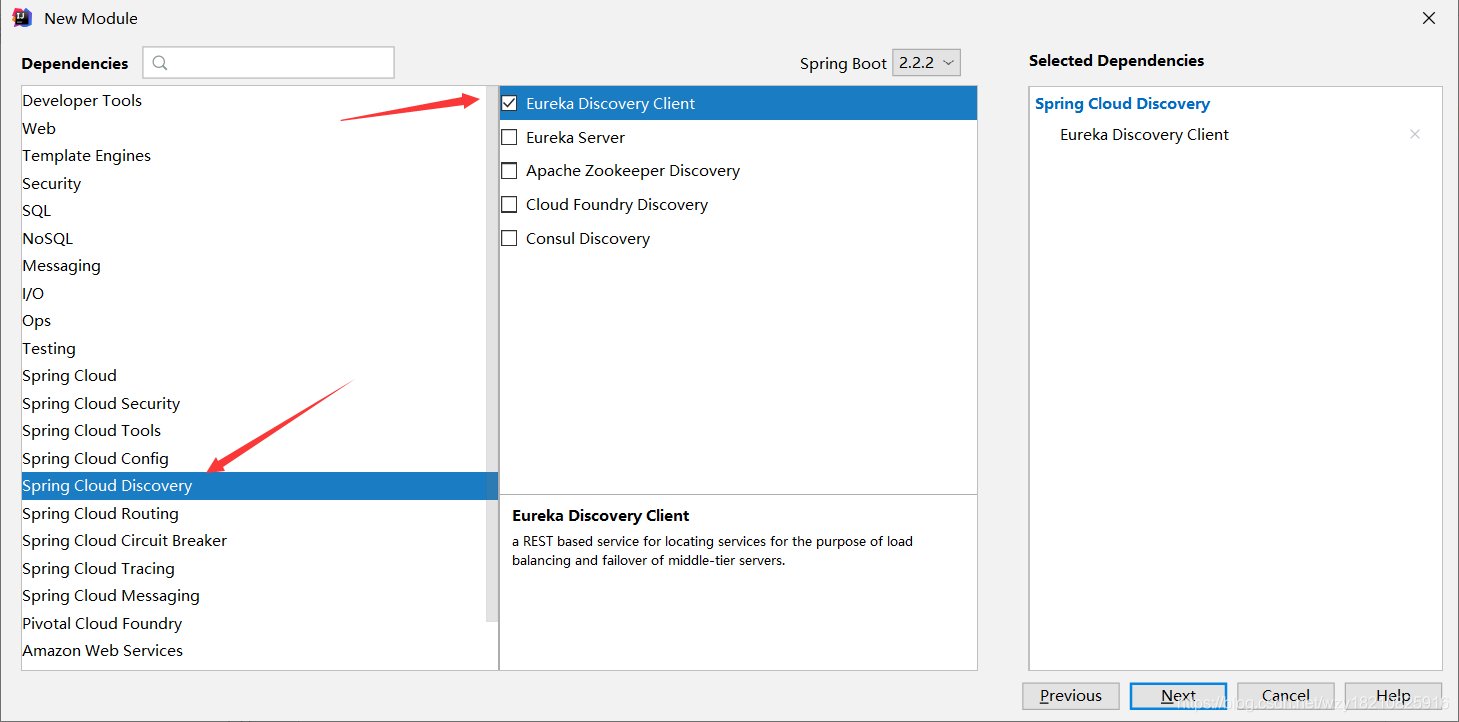
Task: Click the Next button
Action: pyautogui.click(x=1178, y=696)
